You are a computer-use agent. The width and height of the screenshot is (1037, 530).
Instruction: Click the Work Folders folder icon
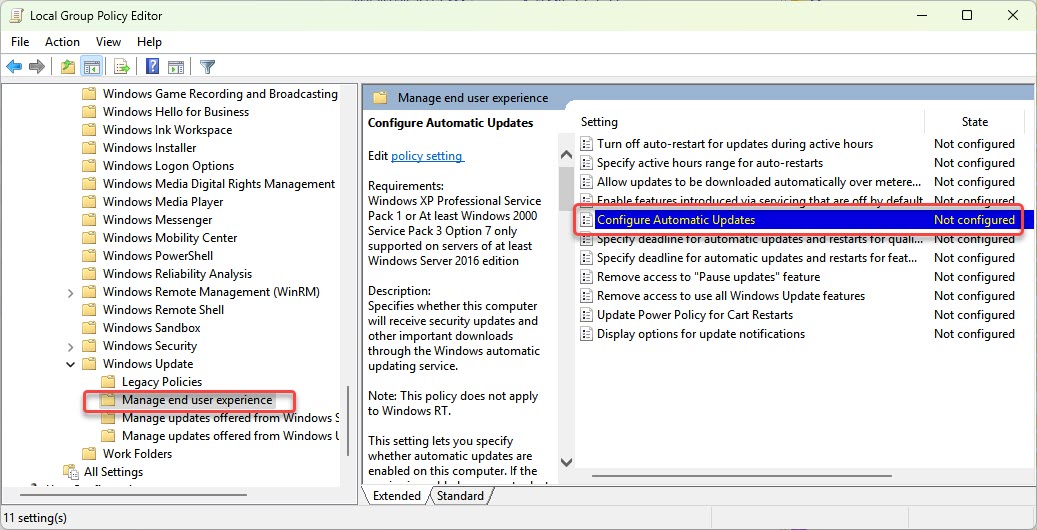[x=89, y=454]
